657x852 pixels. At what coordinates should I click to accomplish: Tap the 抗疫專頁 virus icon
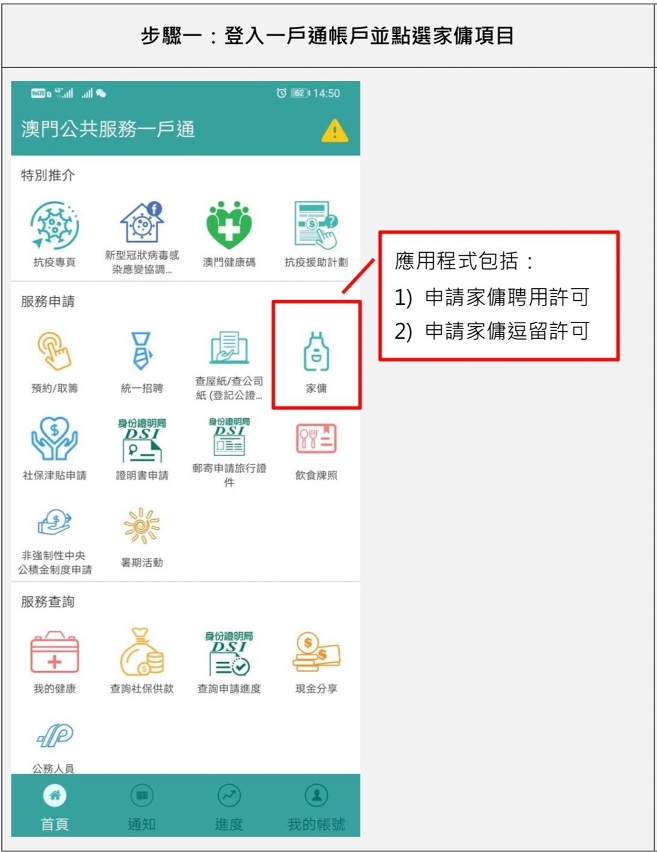click(54, 225)
